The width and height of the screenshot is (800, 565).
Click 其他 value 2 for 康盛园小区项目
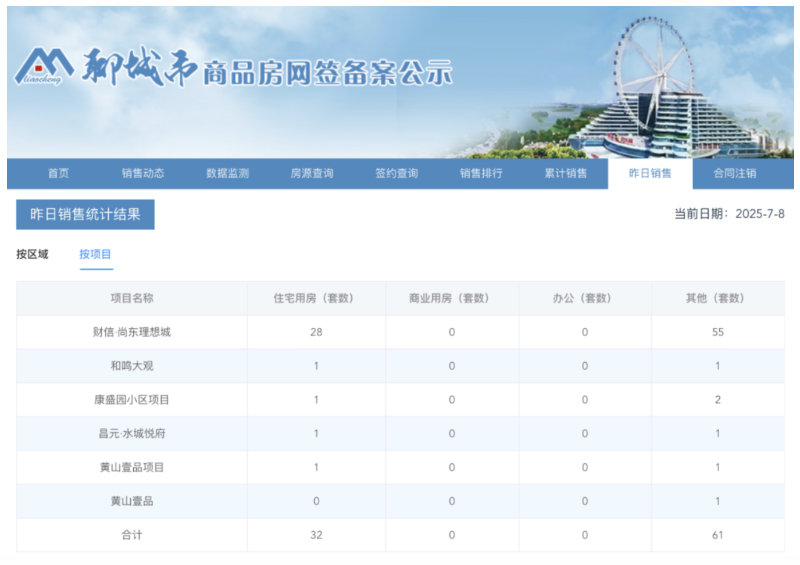(718, 400)
